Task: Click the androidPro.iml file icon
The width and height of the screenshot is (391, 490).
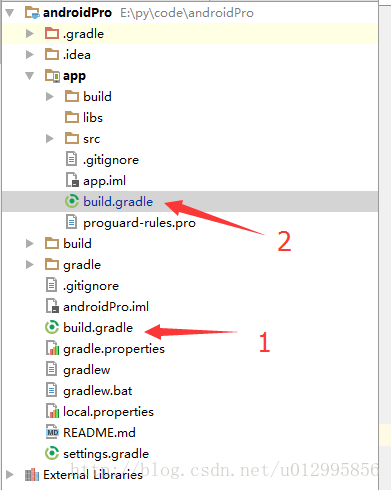Action: tap(52, 306)
